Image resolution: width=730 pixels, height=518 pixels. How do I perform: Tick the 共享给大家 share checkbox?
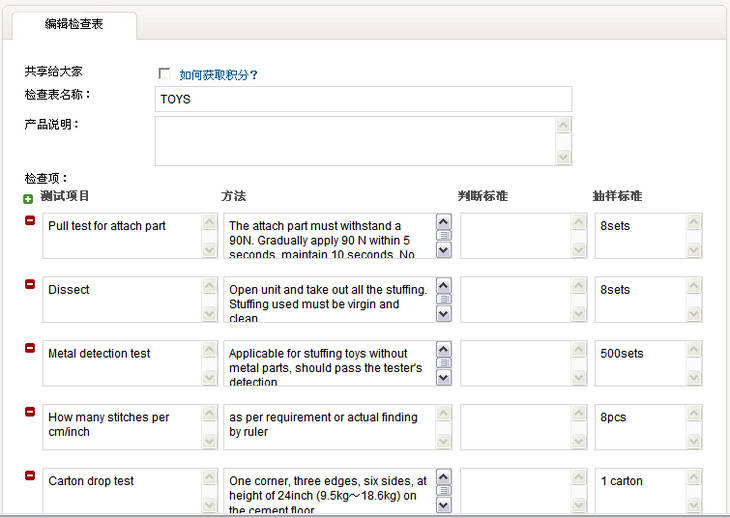[164, 74]
